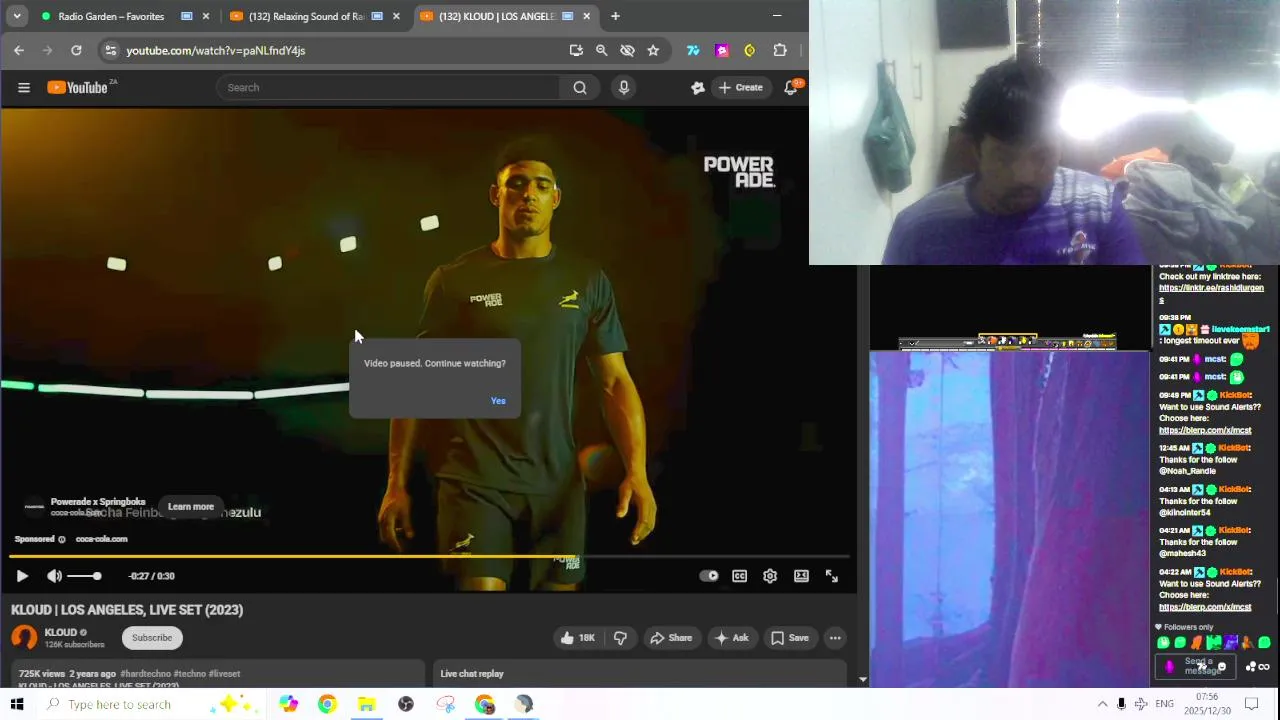The width and height of the screenshot is (1280, 720).
Task: Open the coca-cola.com sponsored link
Action: (x=101, y=539)
